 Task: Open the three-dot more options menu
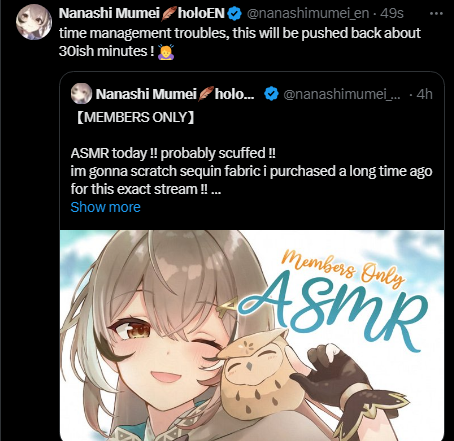tap(436, 14)
